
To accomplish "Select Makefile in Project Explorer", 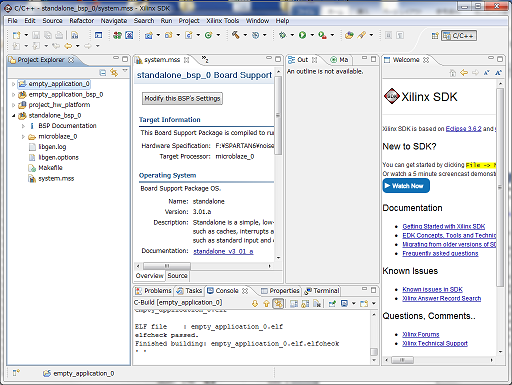I will click(x=46, y=168).
